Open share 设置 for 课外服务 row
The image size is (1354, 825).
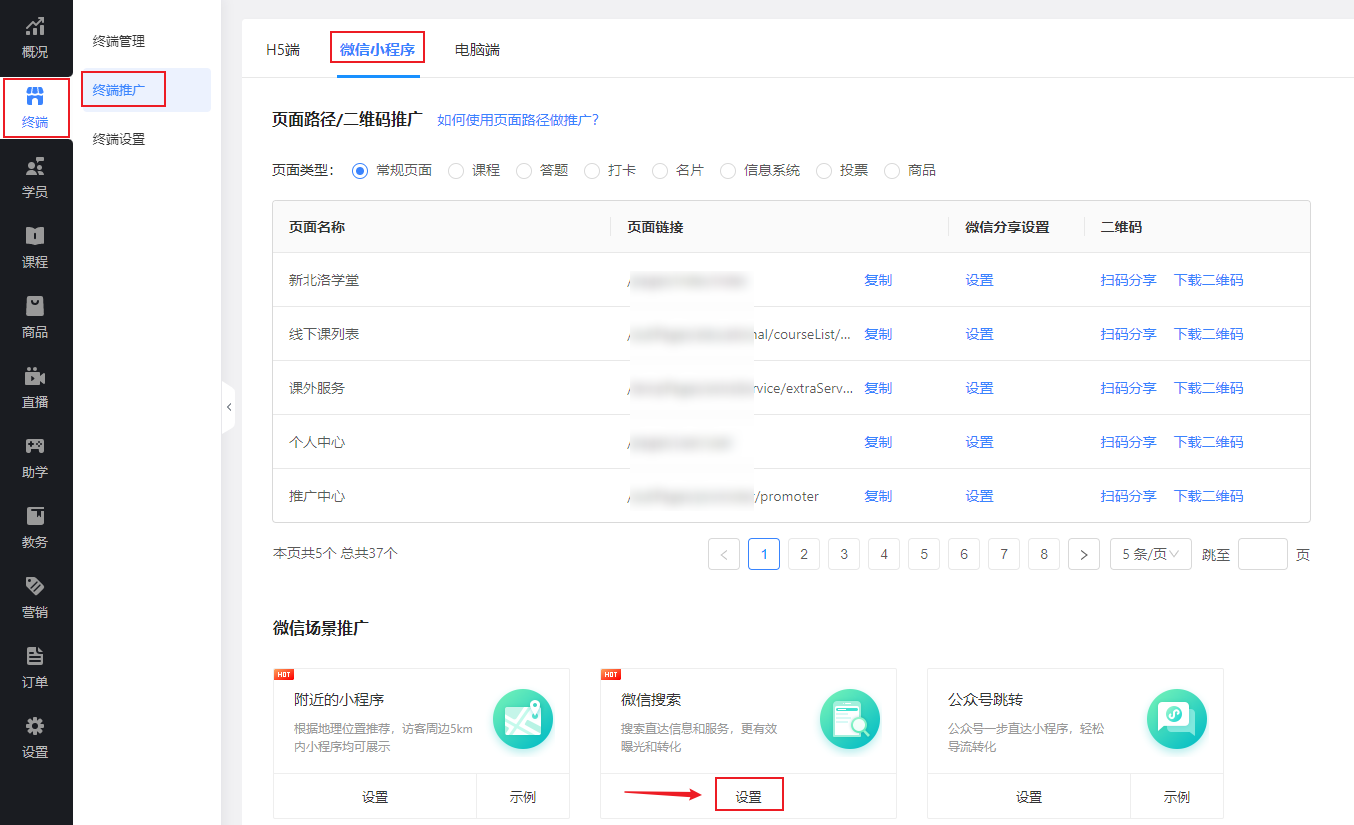[x=980, y=388]
